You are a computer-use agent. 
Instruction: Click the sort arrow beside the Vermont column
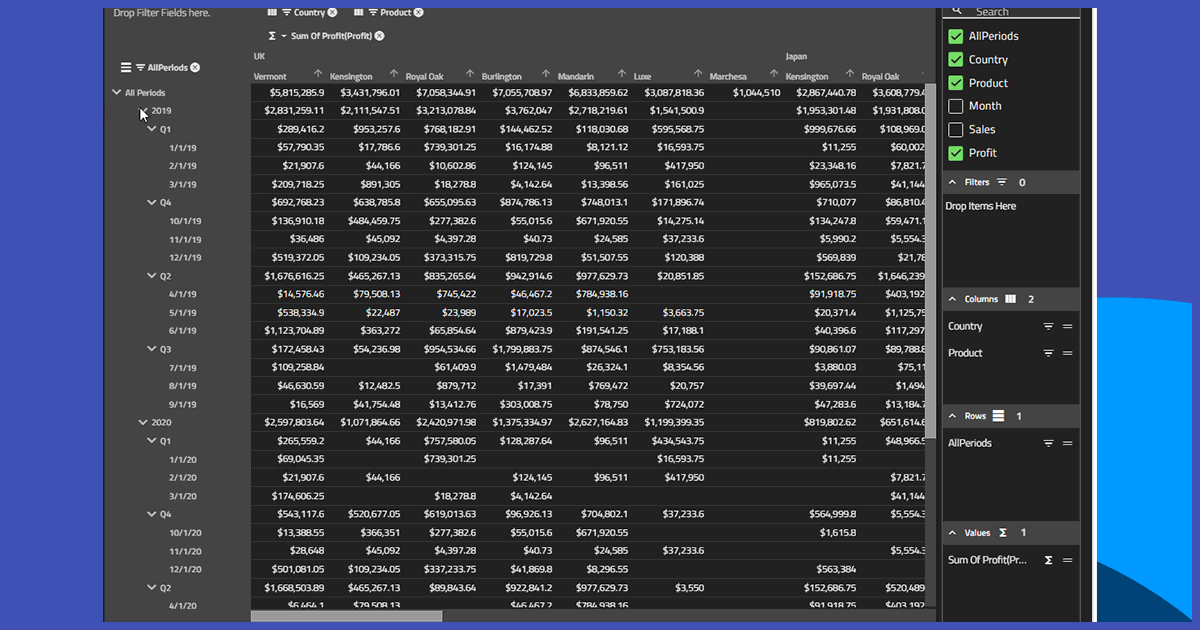[318, 75]
